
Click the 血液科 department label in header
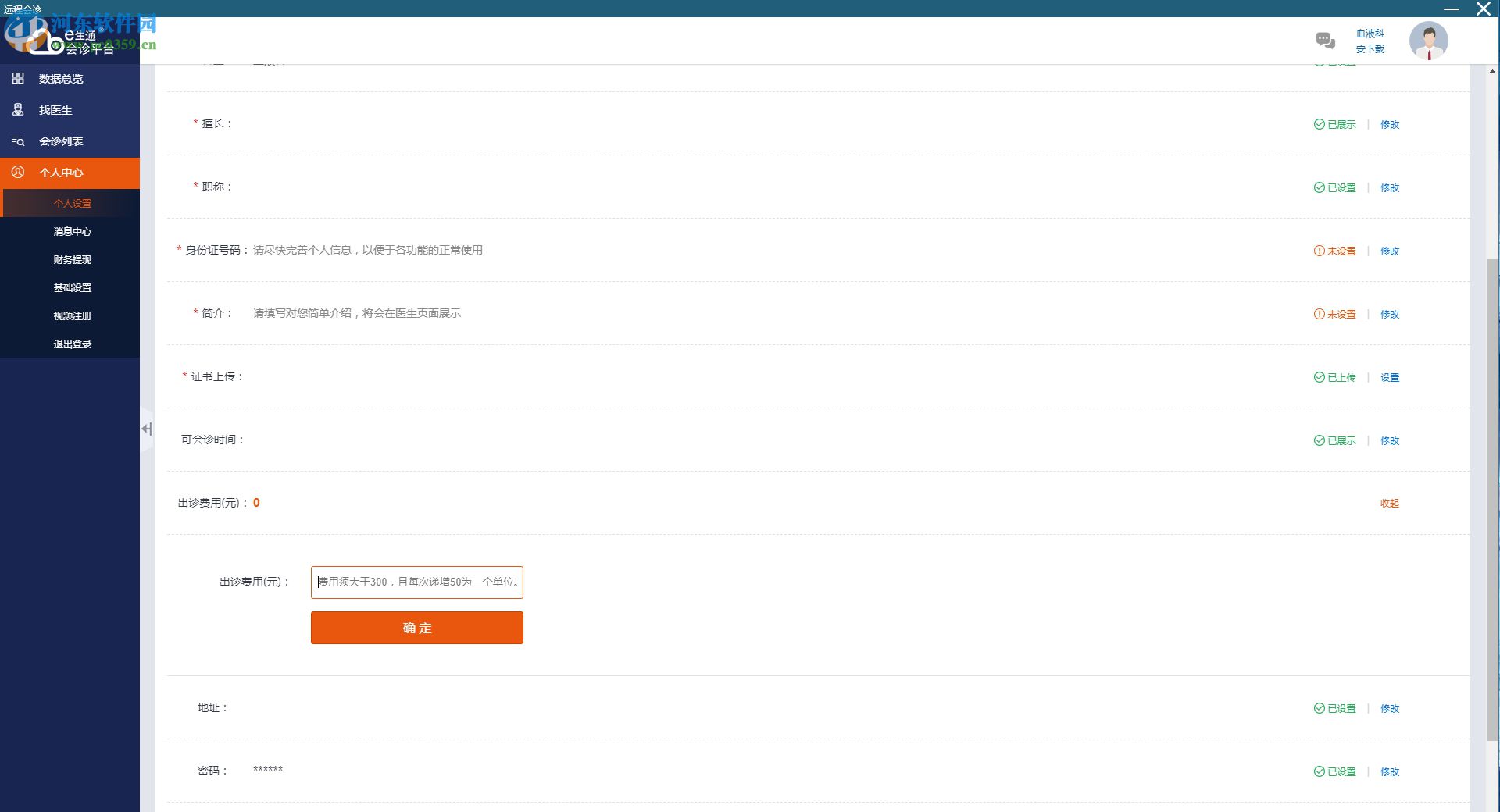point(1370,34)
